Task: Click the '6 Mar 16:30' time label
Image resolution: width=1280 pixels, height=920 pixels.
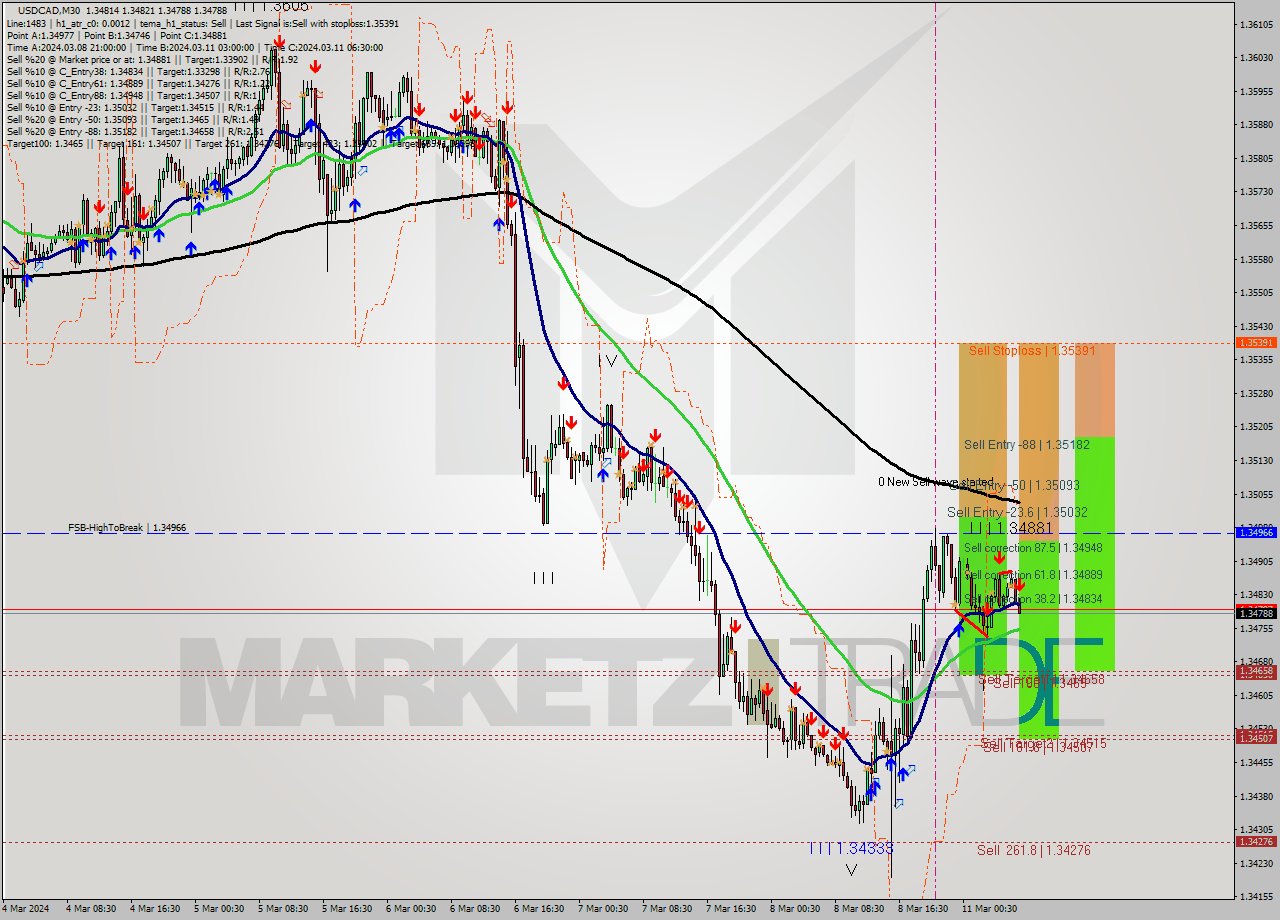Action: [539, 909]
